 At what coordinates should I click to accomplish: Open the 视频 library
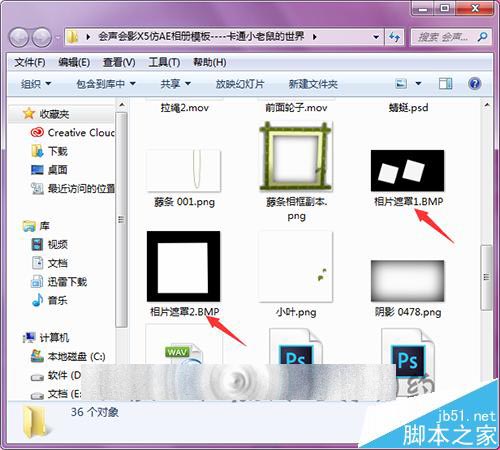49,245
